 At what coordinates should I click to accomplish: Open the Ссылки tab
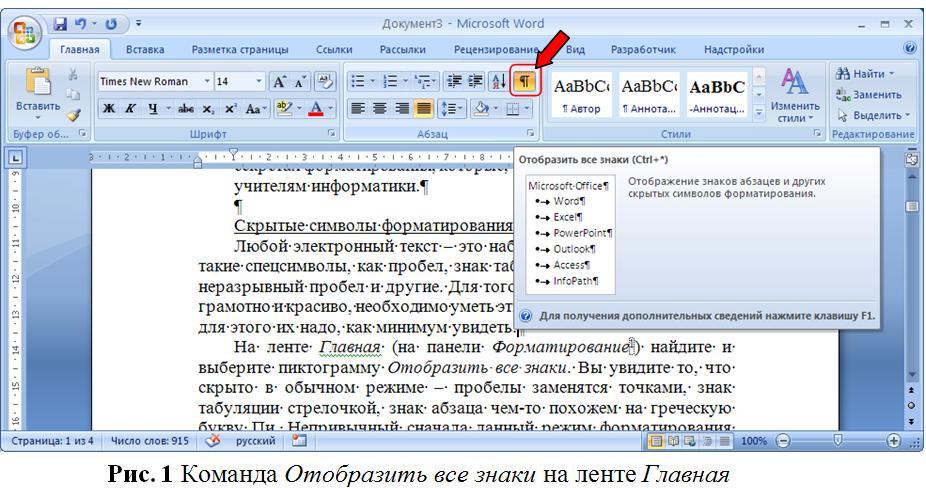click(x=334, y=50)
